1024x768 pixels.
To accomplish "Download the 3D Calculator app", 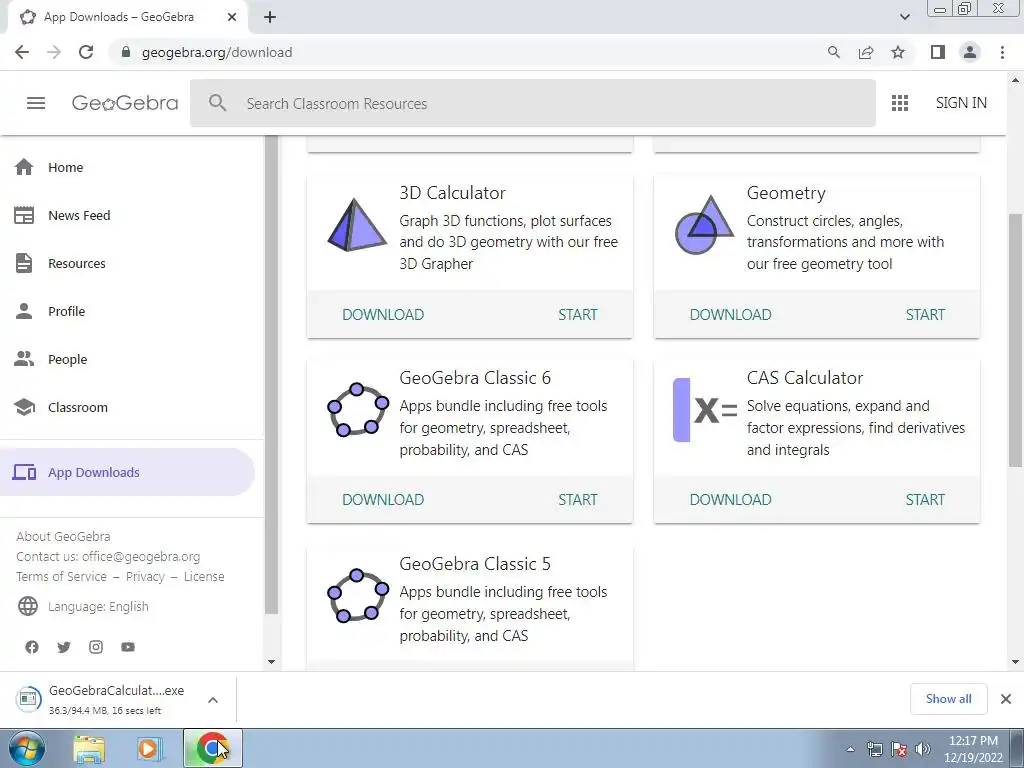I will coord(383,314).
